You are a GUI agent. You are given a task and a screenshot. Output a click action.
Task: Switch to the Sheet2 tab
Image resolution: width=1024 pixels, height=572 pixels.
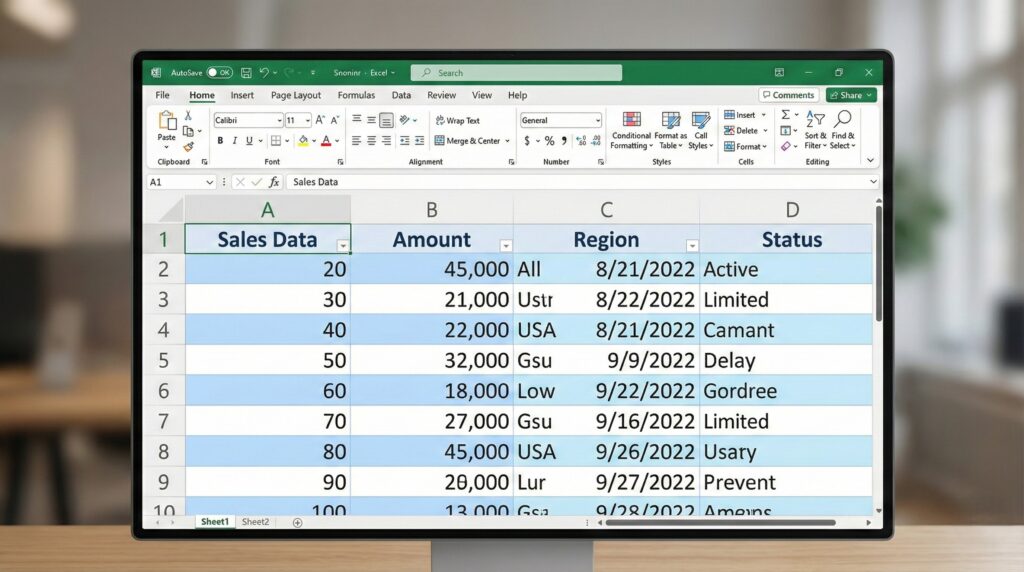[255, 522]
